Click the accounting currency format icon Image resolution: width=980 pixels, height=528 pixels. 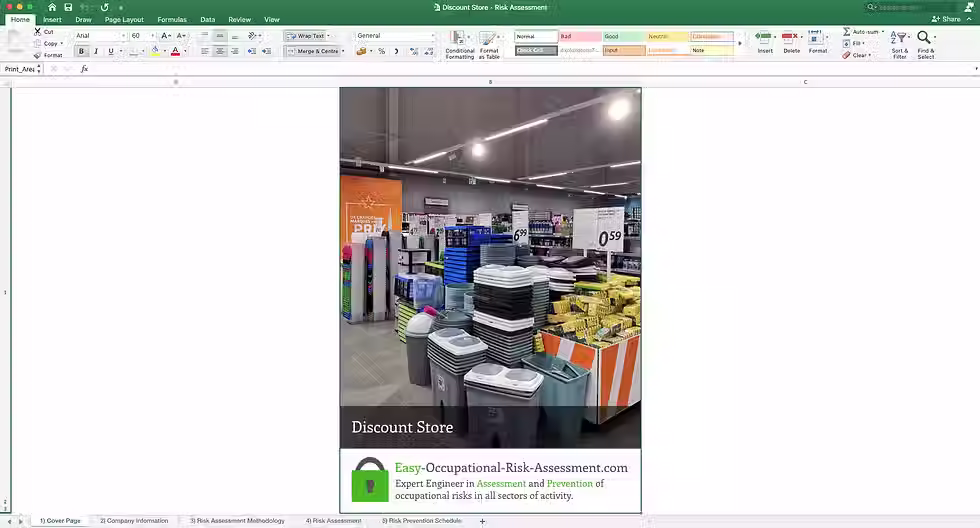[361, 51]
